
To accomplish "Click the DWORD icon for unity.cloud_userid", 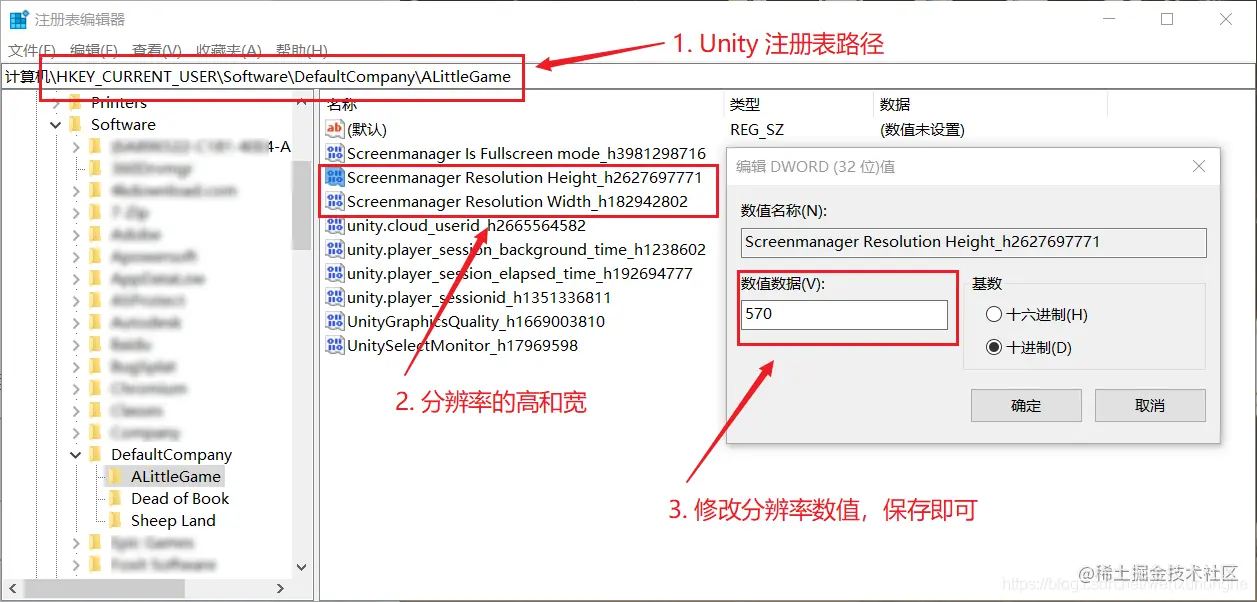I will [x=334, y=226].
